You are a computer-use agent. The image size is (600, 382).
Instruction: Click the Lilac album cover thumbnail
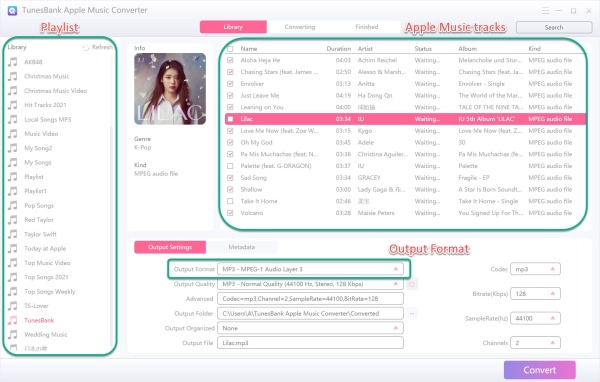point(170,89)
